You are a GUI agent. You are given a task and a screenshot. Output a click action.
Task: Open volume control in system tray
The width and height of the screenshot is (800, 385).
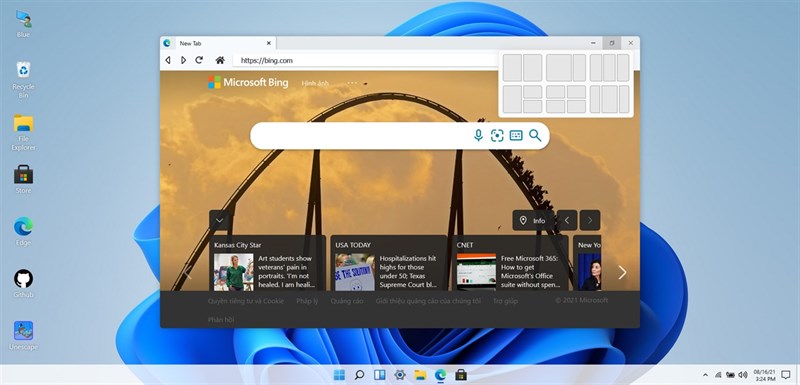coord(743,375)
